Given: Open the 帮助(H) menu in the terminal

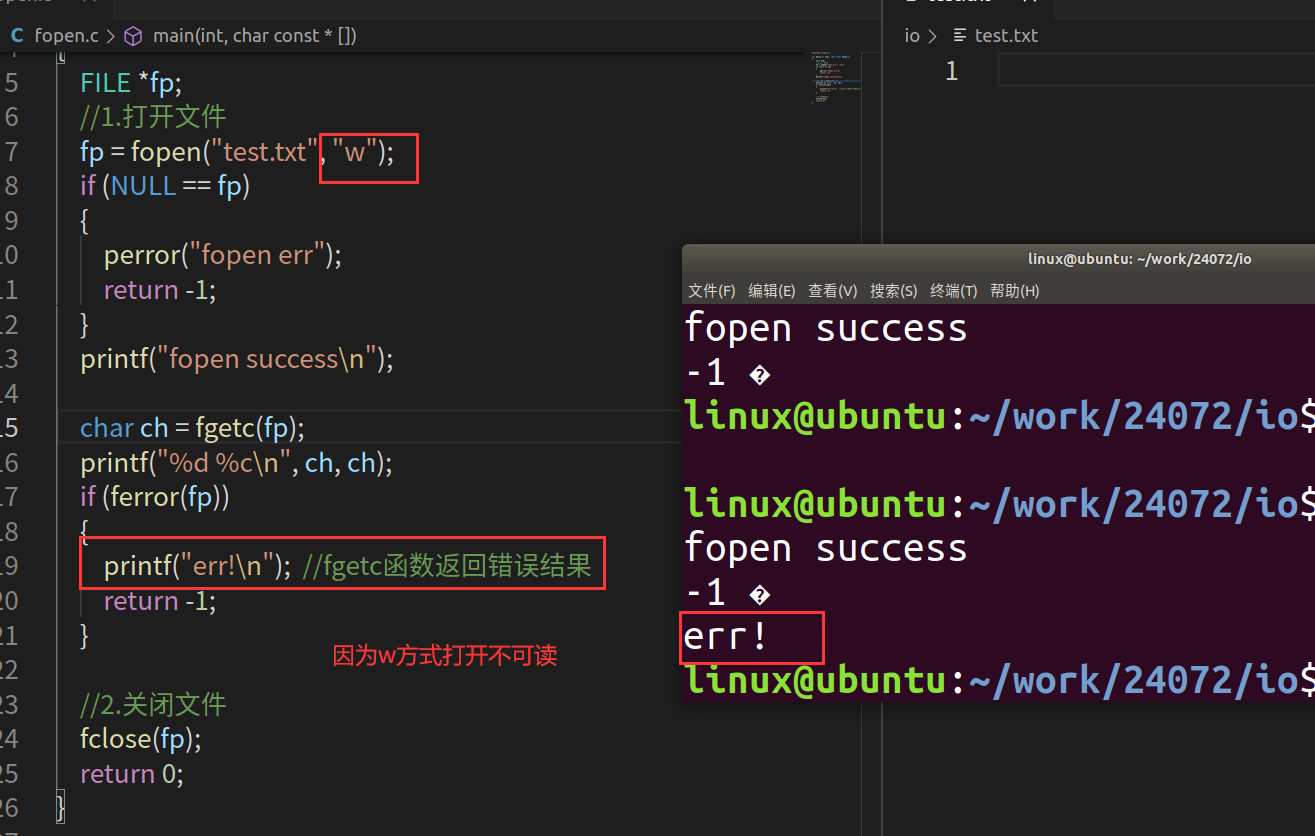Looking at the screenshot, I should 1014,291.
